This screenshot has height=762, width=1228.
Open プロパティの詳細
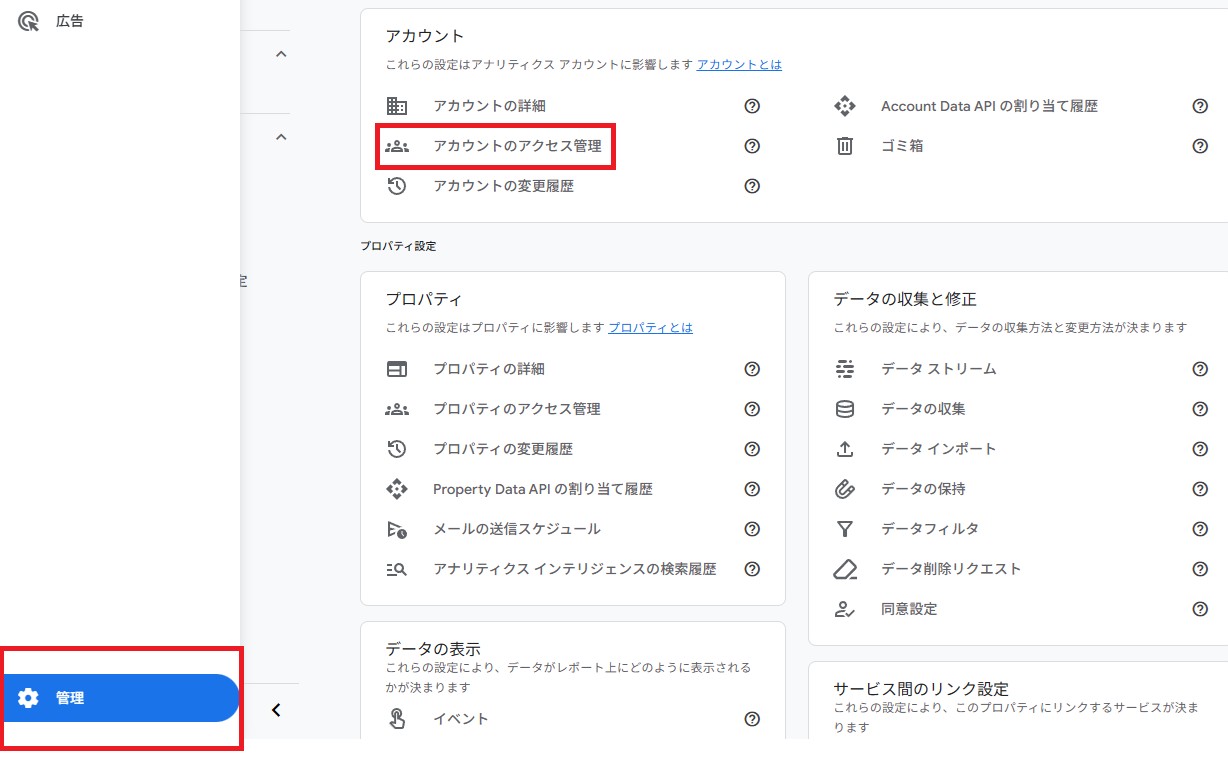coord(489,369)
